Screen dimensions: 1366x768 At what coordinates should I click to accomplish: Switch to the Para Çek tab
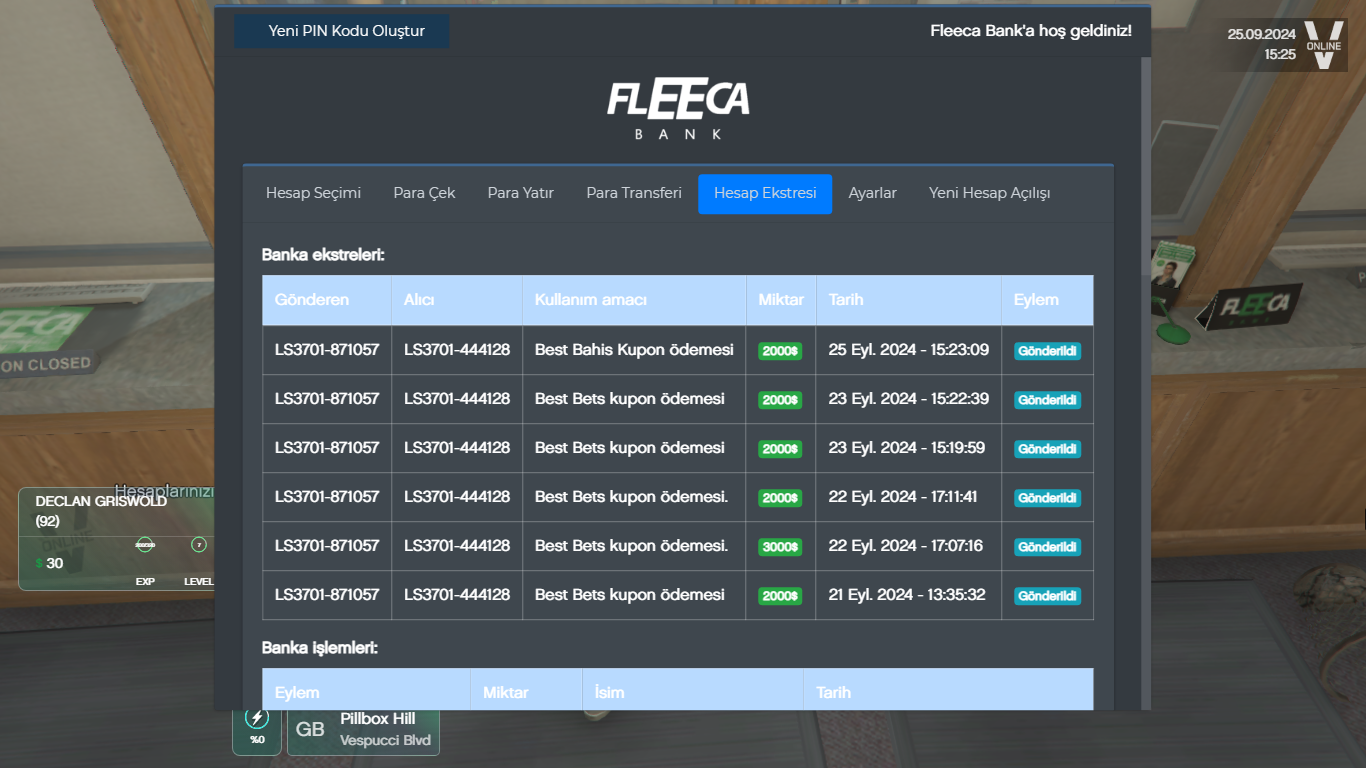[424, 193]
